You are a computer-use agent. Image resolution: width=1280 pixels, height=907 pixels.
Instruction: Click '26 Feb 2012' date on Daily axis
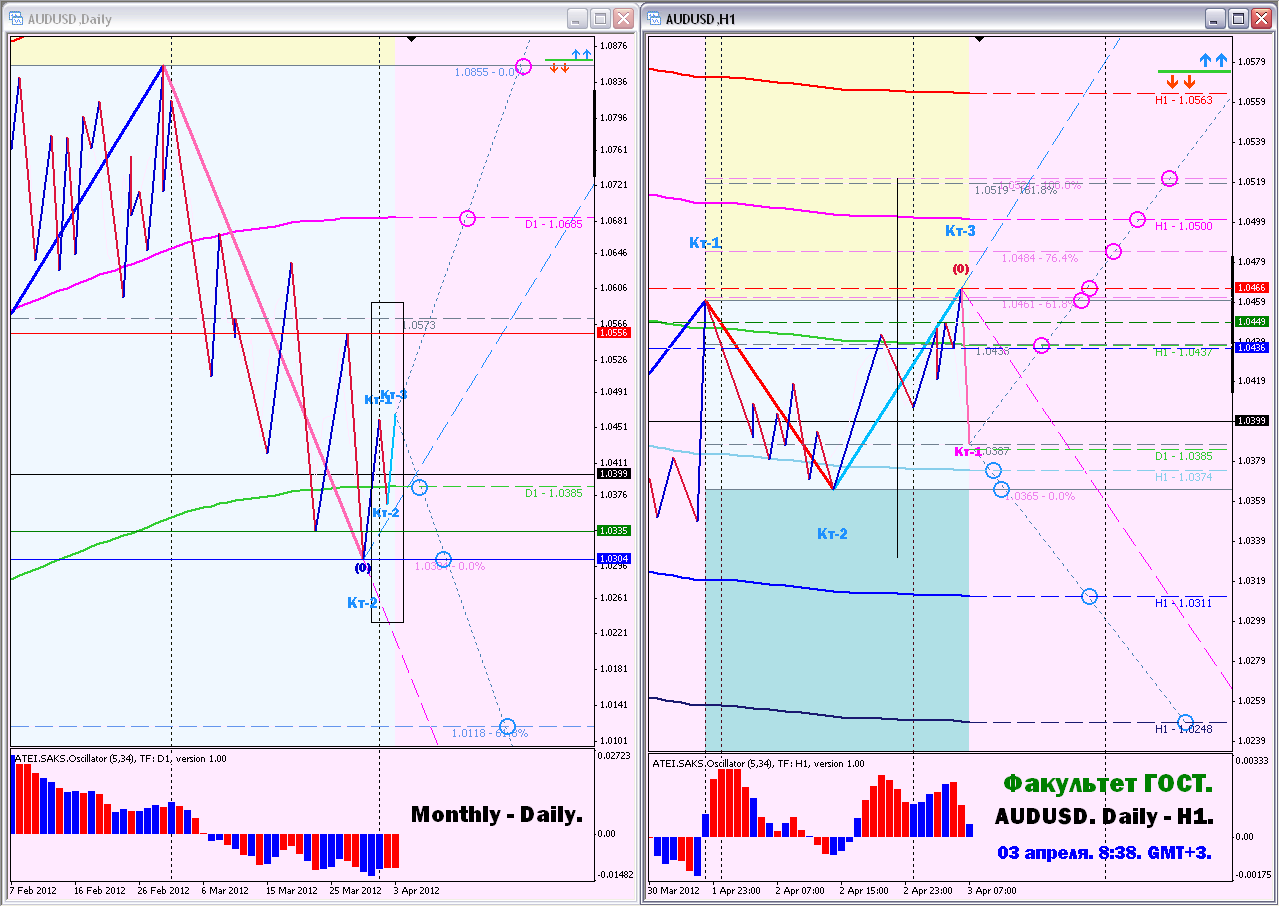coord(164,889)
